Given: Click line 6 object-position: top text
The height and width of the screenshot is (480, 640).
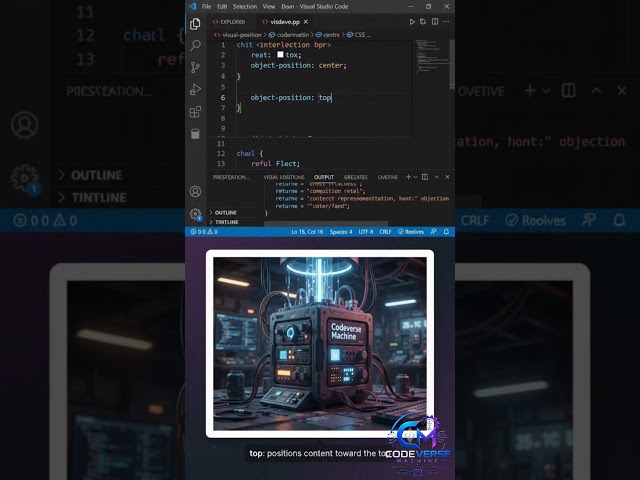Looking at the screenshot, I should pos(291,98).
